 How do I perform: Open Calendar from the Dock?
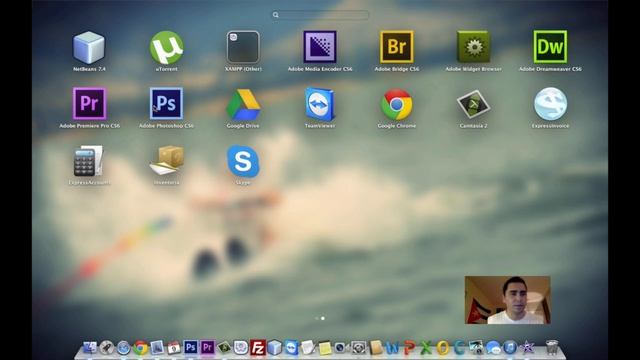tap(173, 348)
